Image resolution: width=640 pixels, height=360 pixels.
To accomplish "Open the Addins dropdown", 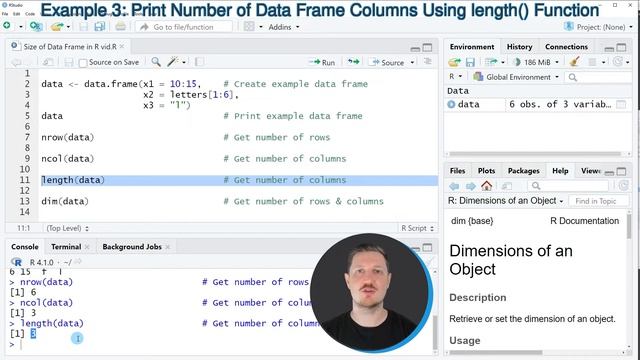I will (x=284, y=27).
